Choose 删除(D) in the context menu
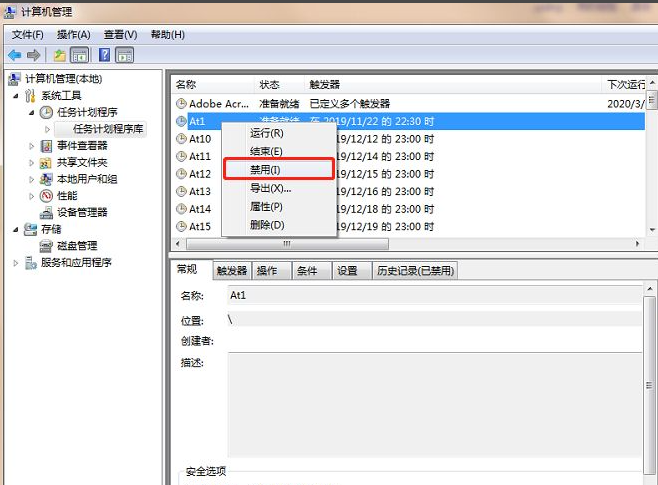Image resolution: width=658 pixels, height=485 pixels. (266, 224)
